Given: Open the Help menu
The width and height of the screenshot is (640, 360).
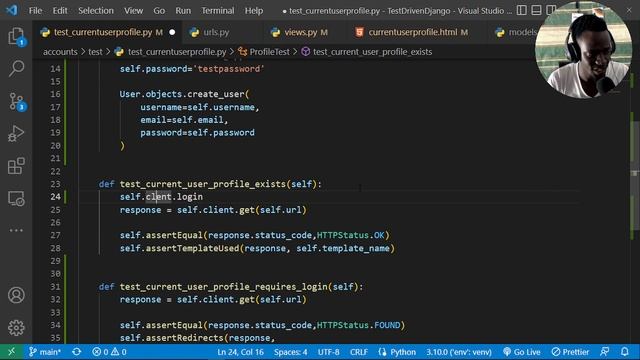Looking at the screenshot, I should (x=254, y=11).
